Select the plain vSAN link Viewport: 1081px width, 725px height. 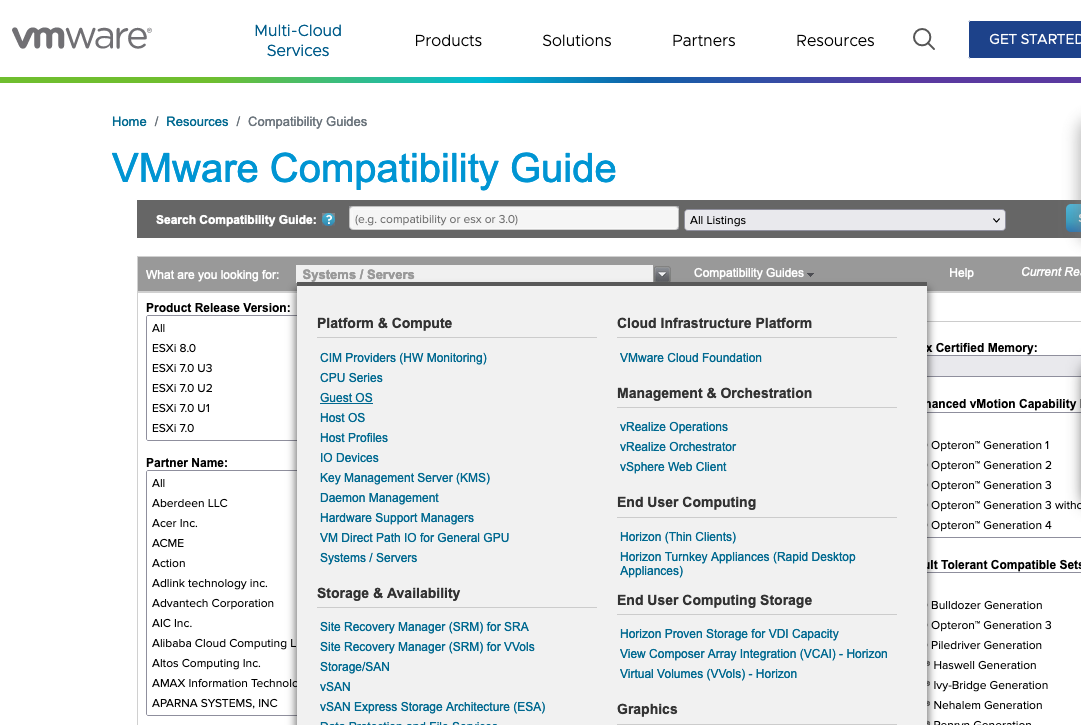(335, 686)
